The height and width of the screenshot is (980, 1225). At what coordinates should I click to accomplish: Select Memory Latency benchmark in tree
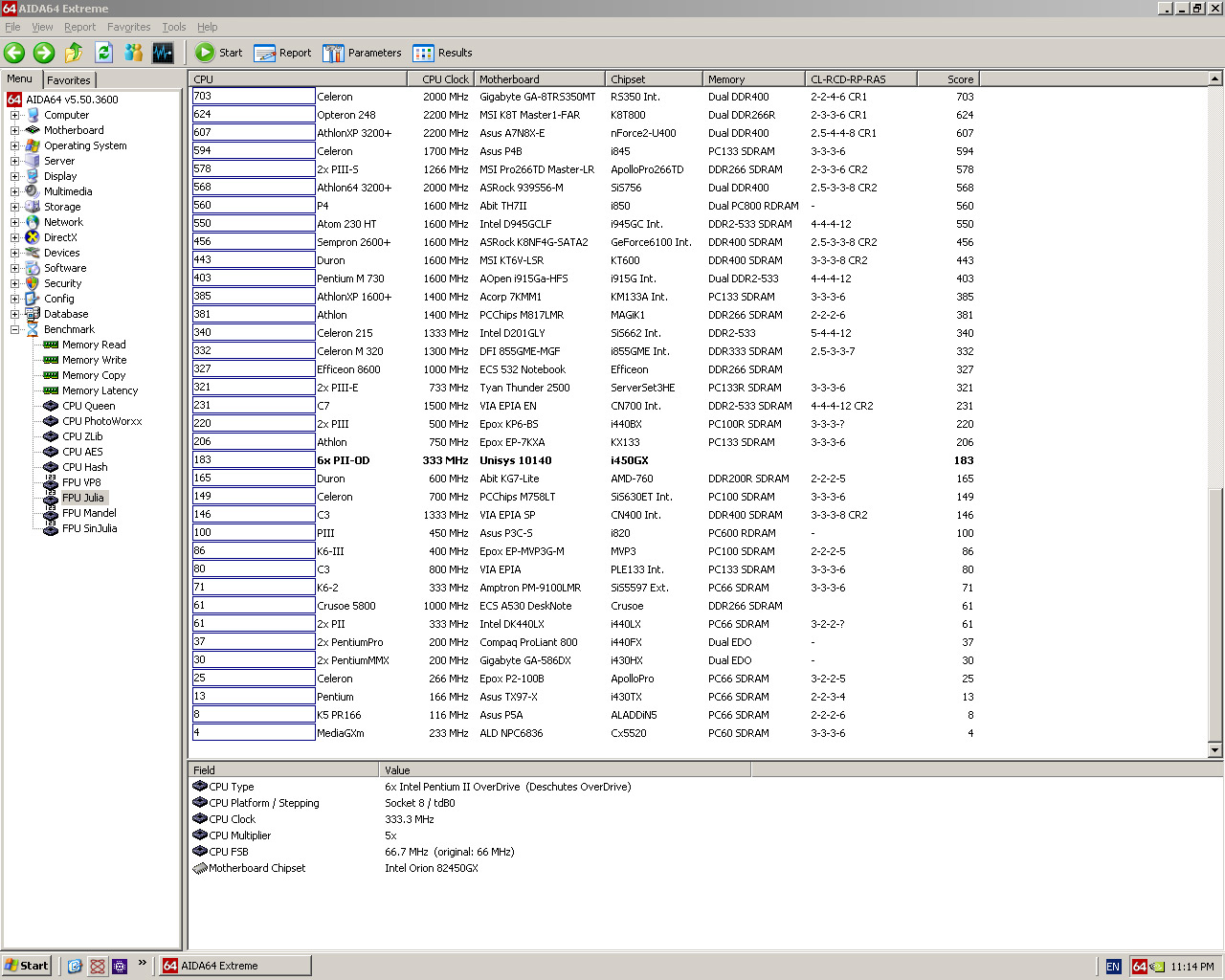(100, 390)
